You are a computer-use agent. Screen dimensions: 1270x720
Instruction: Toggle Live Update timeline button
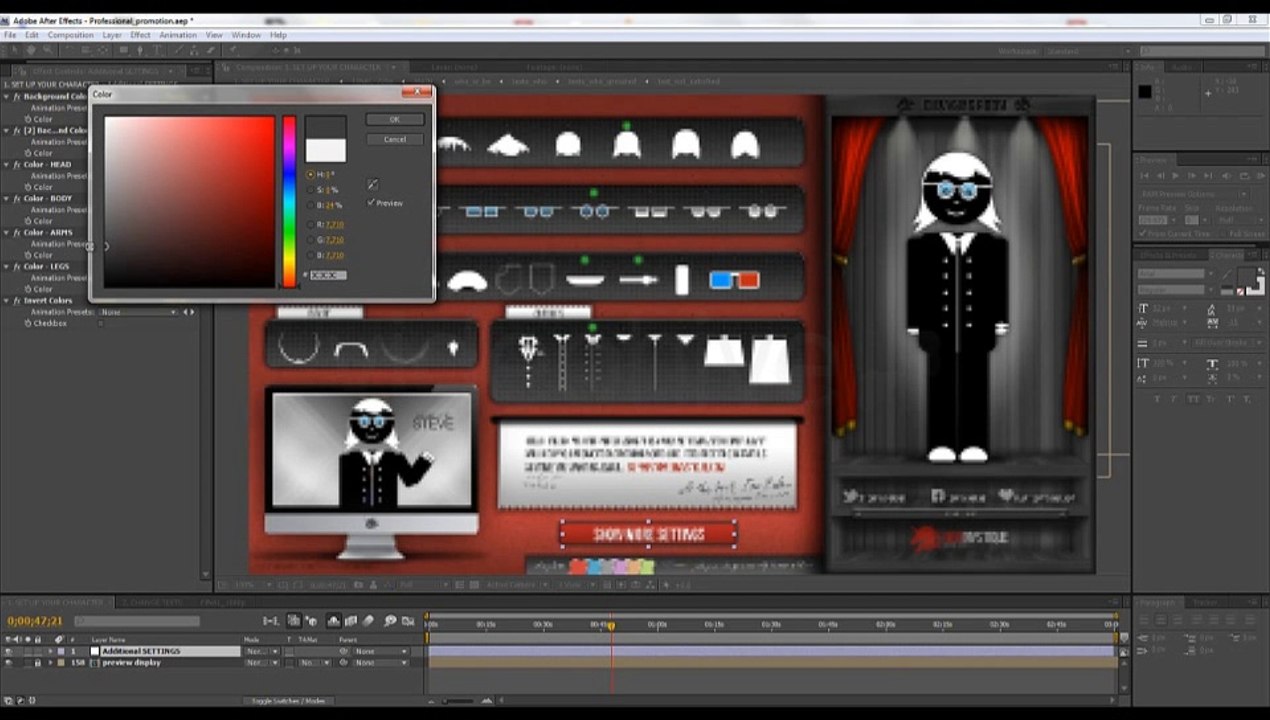coord(294,621)
